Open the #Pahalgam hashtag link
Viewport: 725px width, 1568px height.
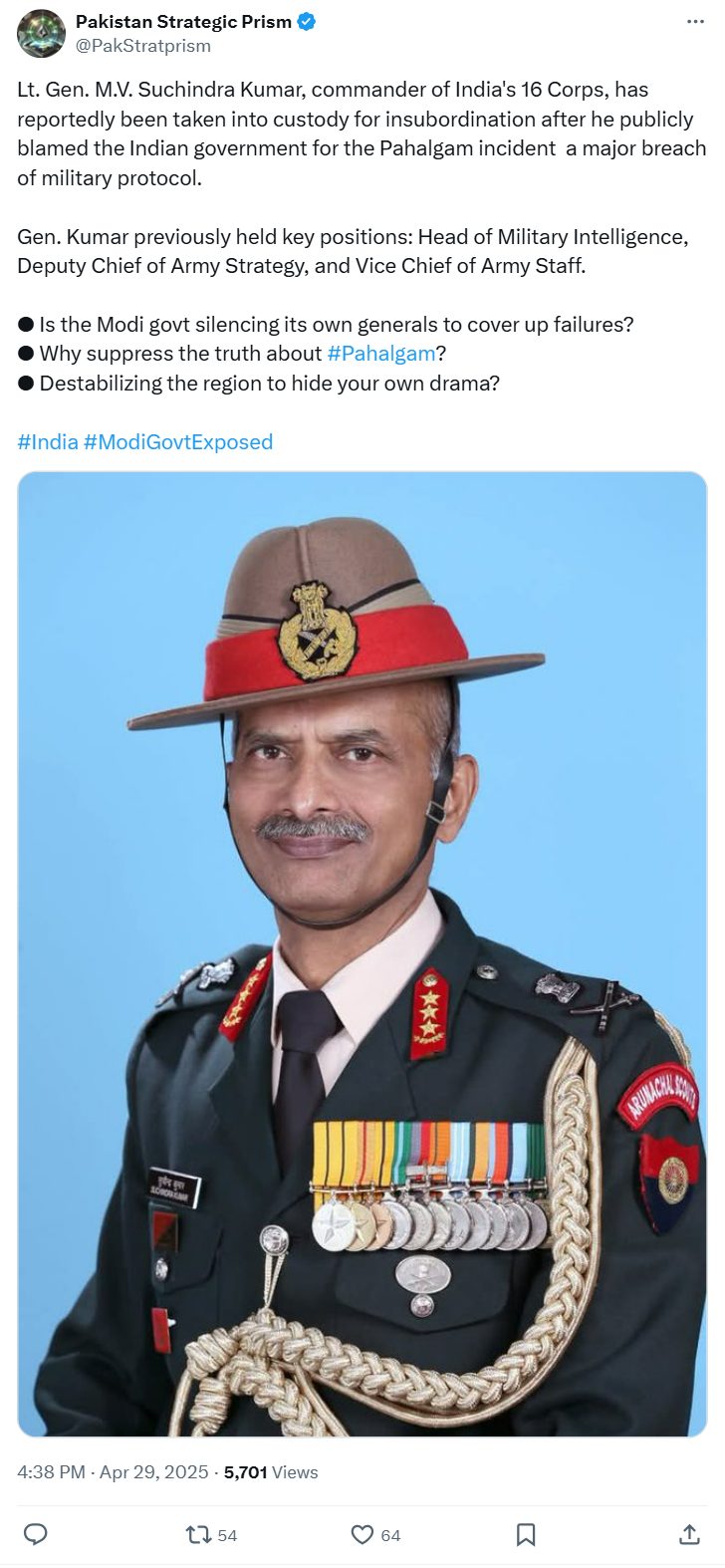[381, 353]
